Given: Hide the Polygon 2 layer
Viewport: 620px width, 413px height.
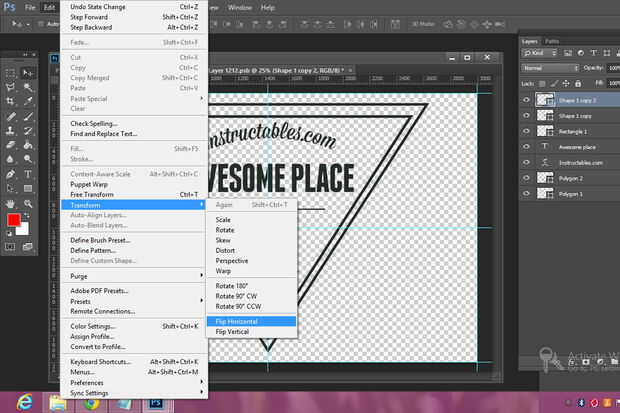Looking at the screenshot, I should (x=526, y=178).
